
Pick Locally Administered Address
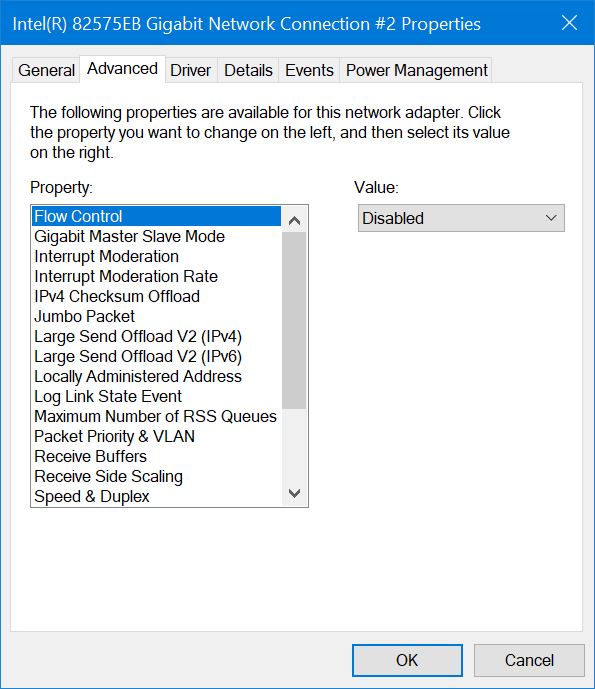(156, 376)
